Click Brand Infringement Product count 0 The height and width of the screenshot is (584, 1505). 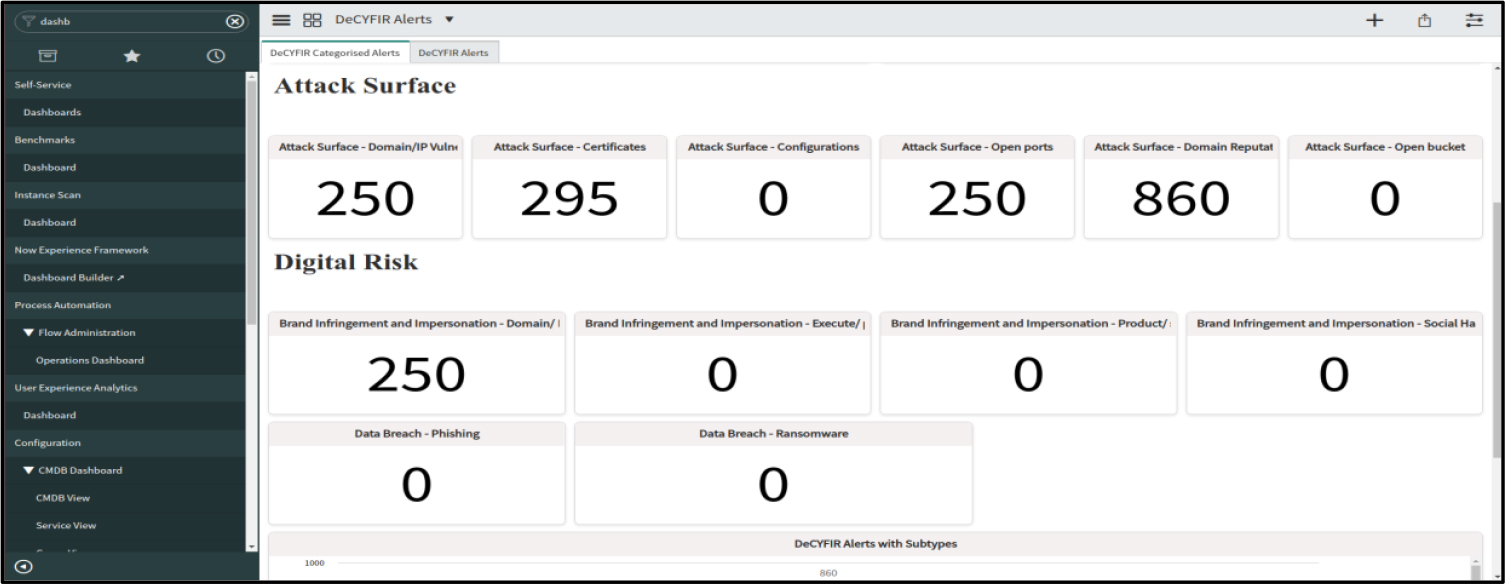coord(1028,375)
